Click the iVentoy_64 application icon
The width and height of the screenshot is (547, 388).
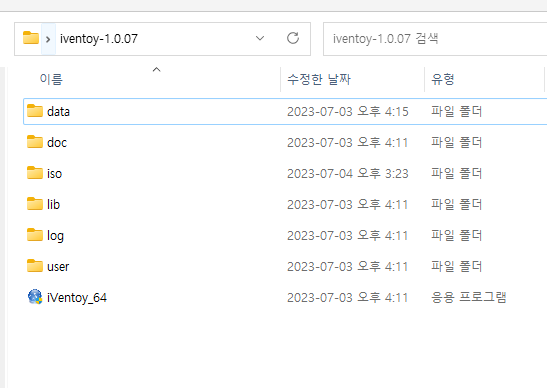(x=35, y=297)
